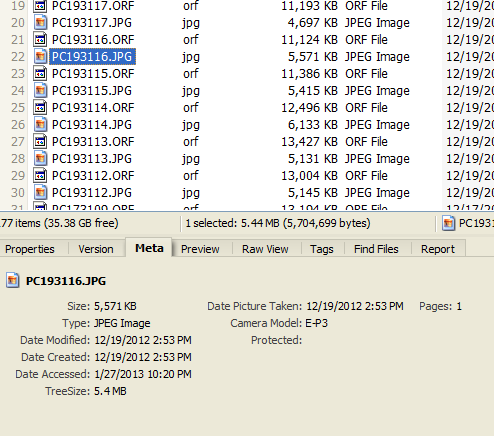Click status text '1 selected: 5.44 MB'
The width and height of the screenshot is (494, 436).
pyautogui.click(x=232, y=223)
